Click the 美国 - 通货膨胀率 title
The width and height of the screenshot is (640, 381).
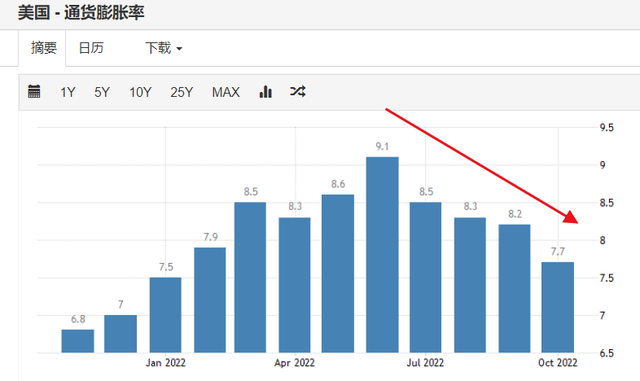81,13
